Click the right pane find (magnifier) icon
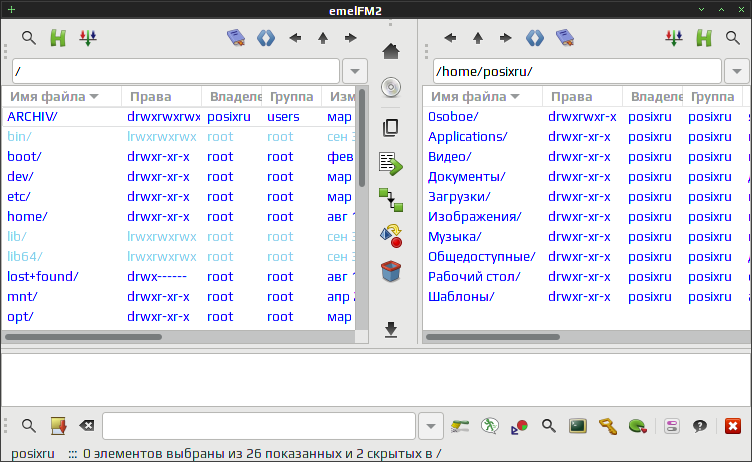The image size is (752, 462). [733, 38]
